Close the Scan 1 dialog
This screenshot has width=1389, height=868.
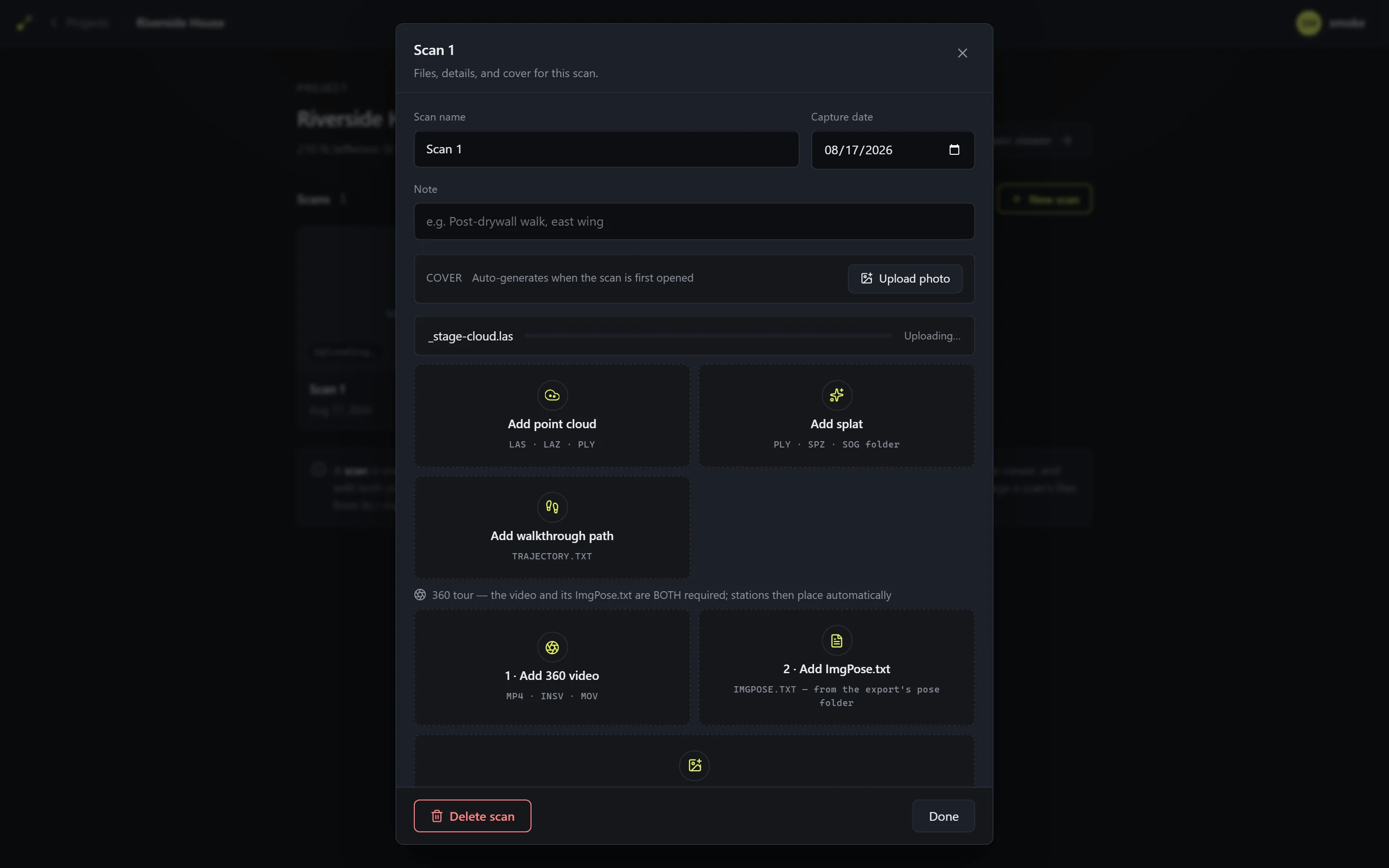(963, 53)
